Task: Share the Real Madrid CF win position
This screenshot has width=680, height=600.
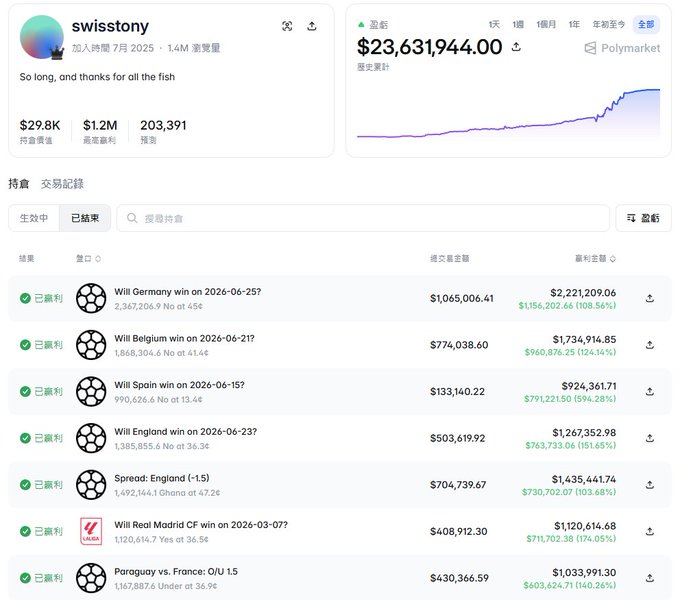Action: [x=649, y=532]
